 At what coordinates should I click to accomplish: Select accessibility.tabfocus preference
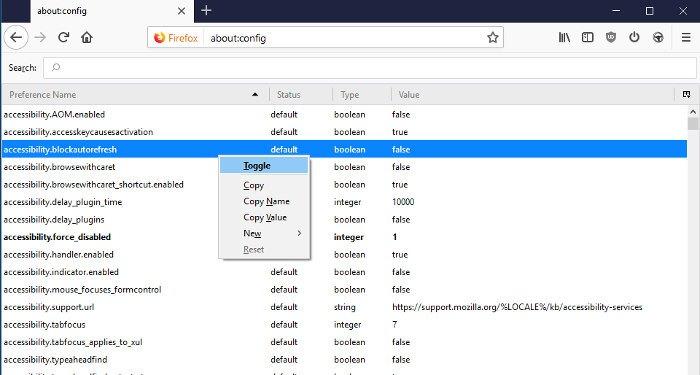click(x=344, y=325)
